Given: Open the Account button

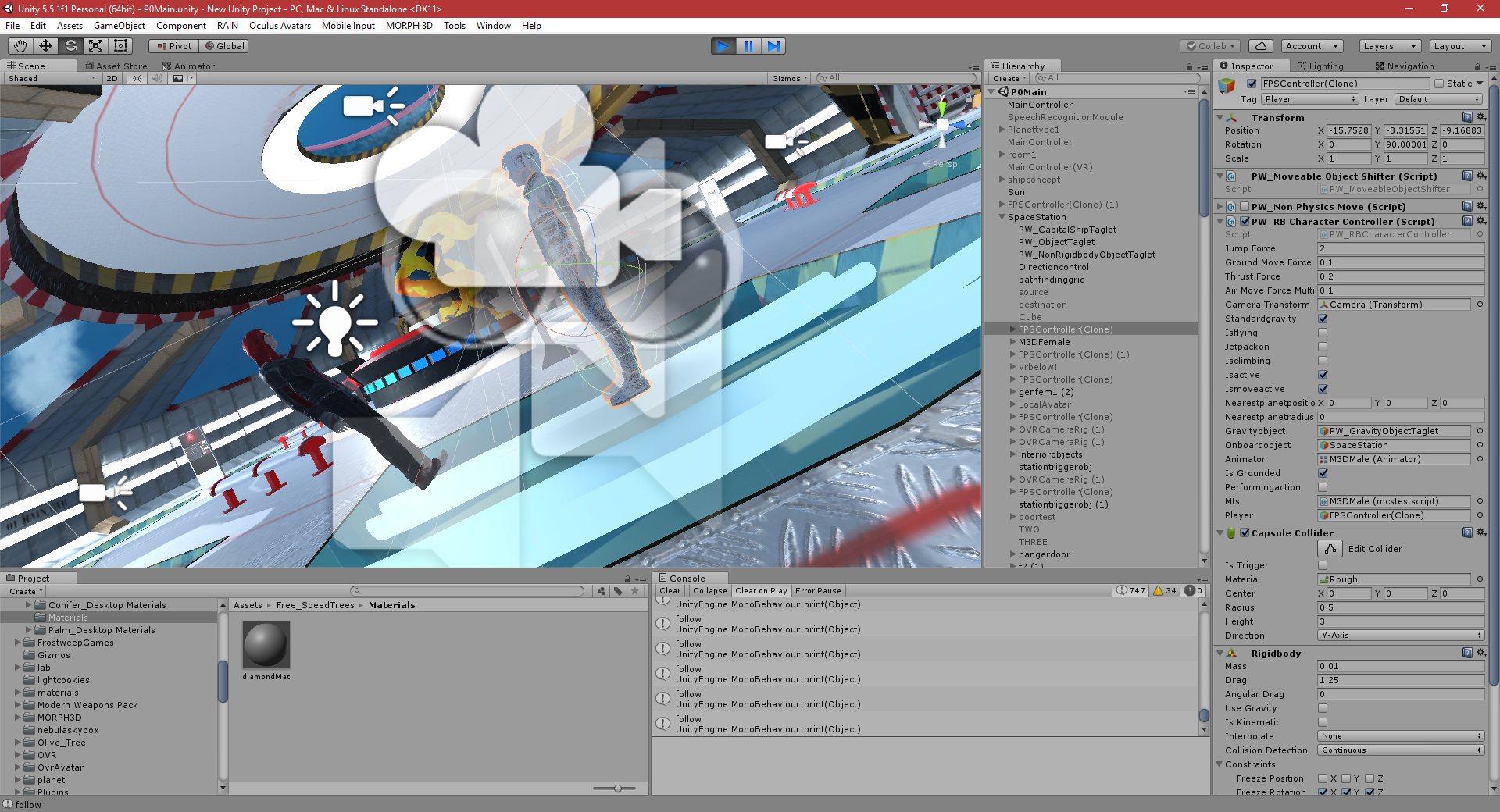Looking at the screenshot, I should coord(1312,46).
